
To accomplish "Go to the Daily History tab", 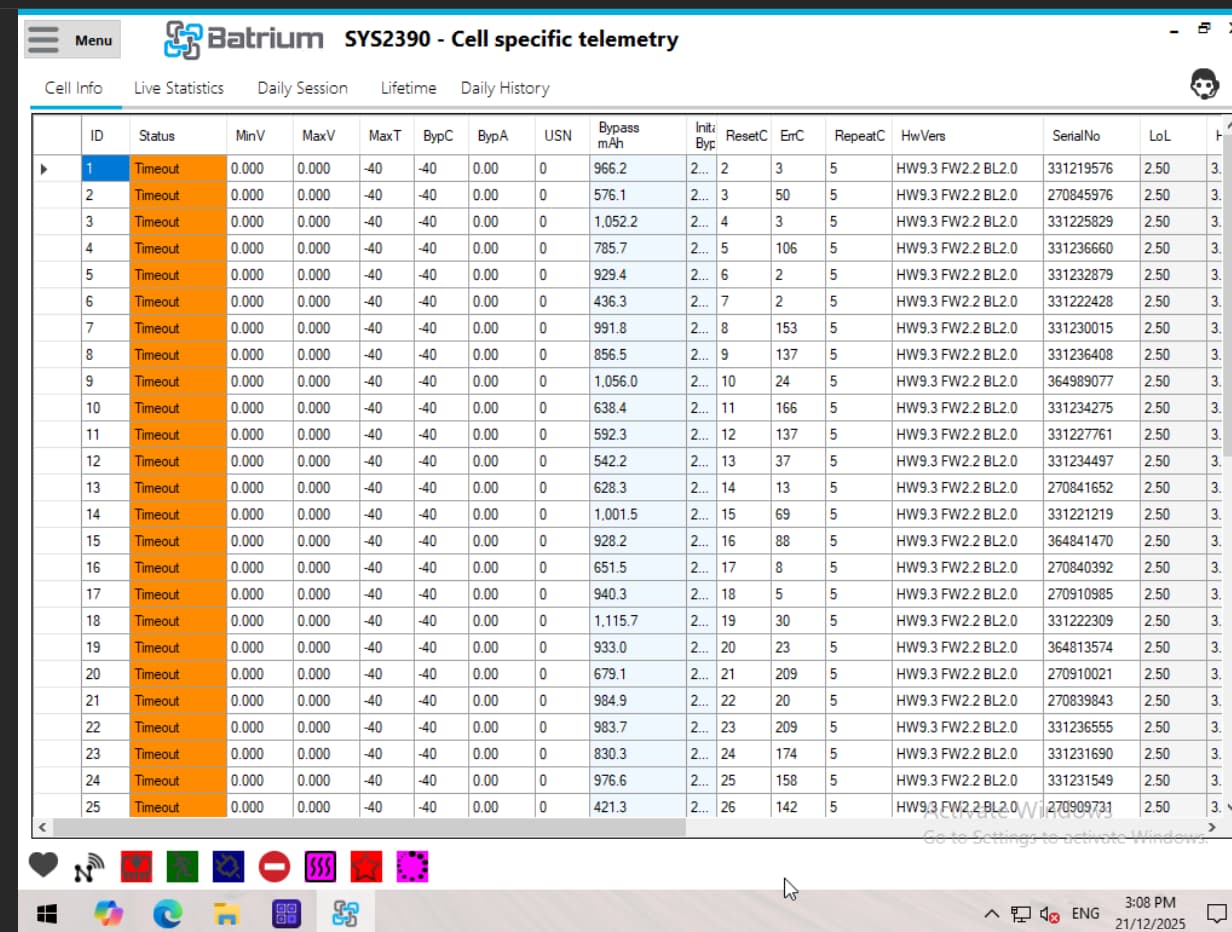I will click(505, 88).
